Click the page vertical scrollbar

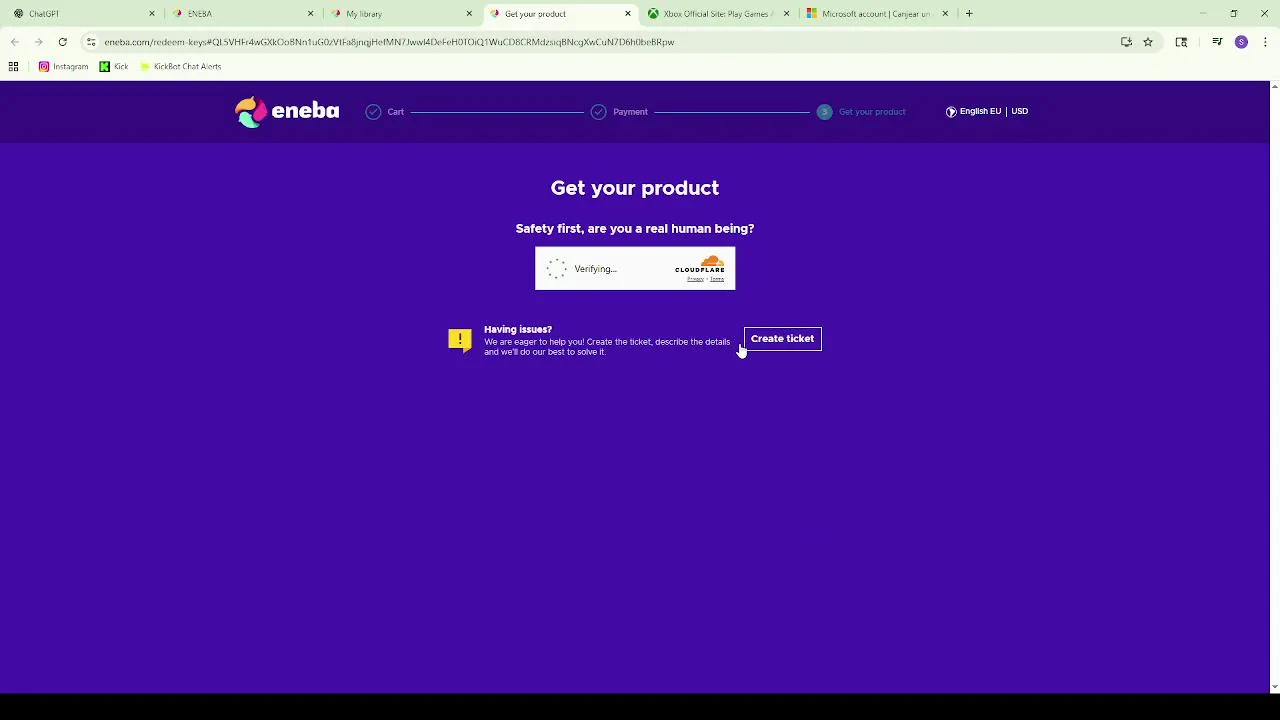(1274, 387)
